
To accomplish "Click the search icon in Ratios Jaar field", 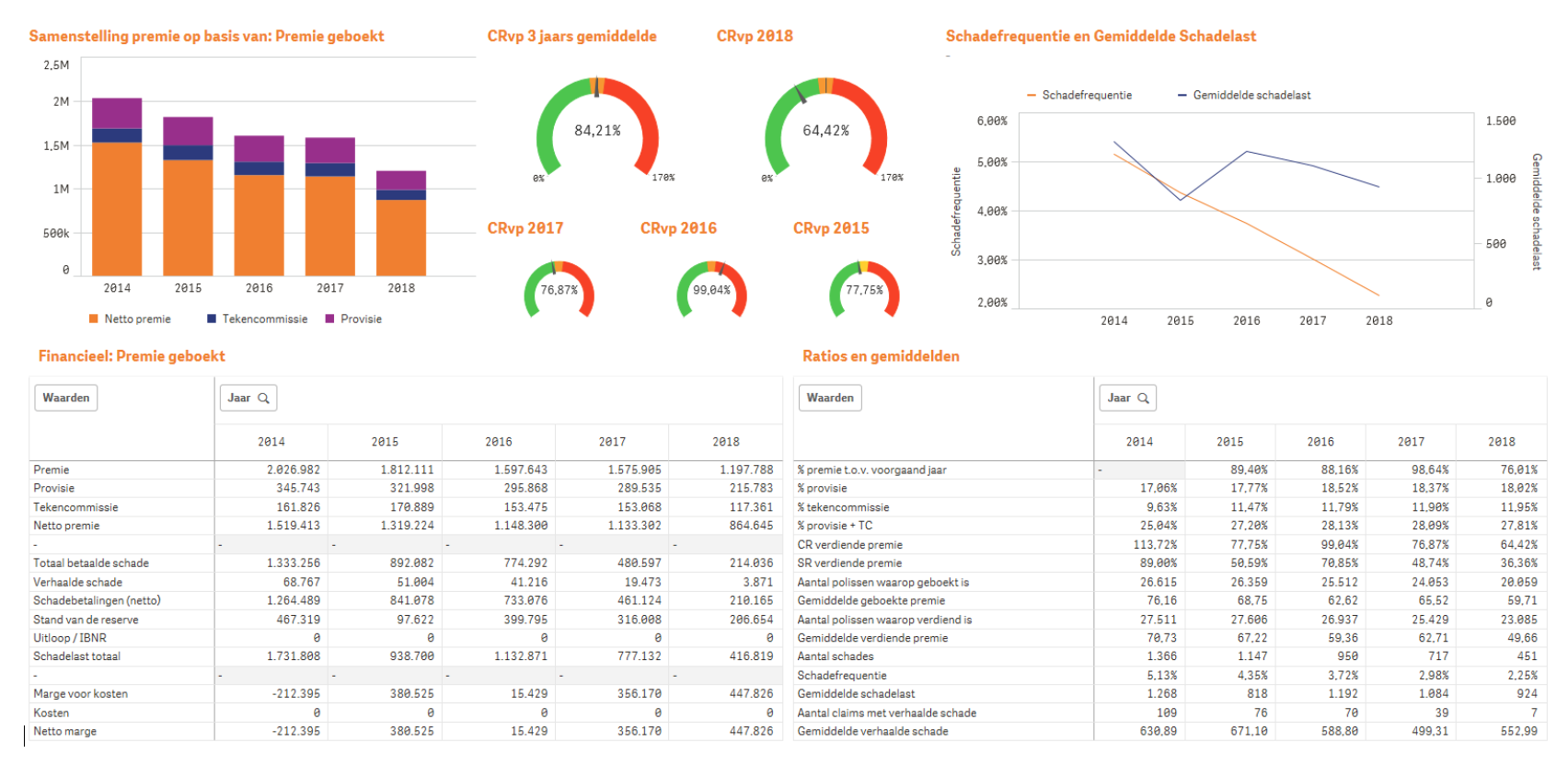I will (x=1143, y=399).
